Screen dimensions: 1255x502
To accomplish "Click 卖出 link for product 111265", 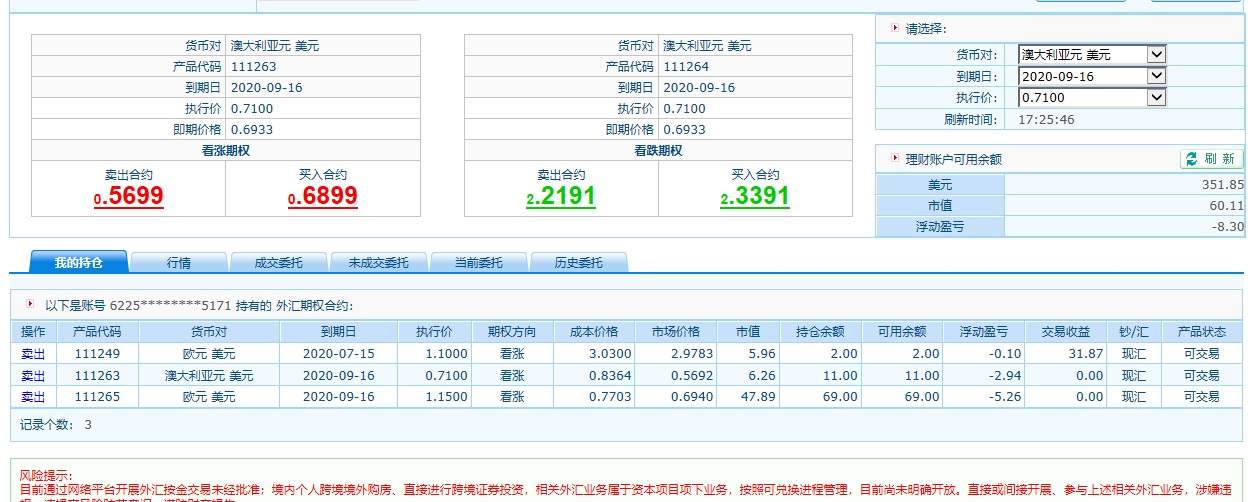I will pyautogui.click(x=33, y=397).
